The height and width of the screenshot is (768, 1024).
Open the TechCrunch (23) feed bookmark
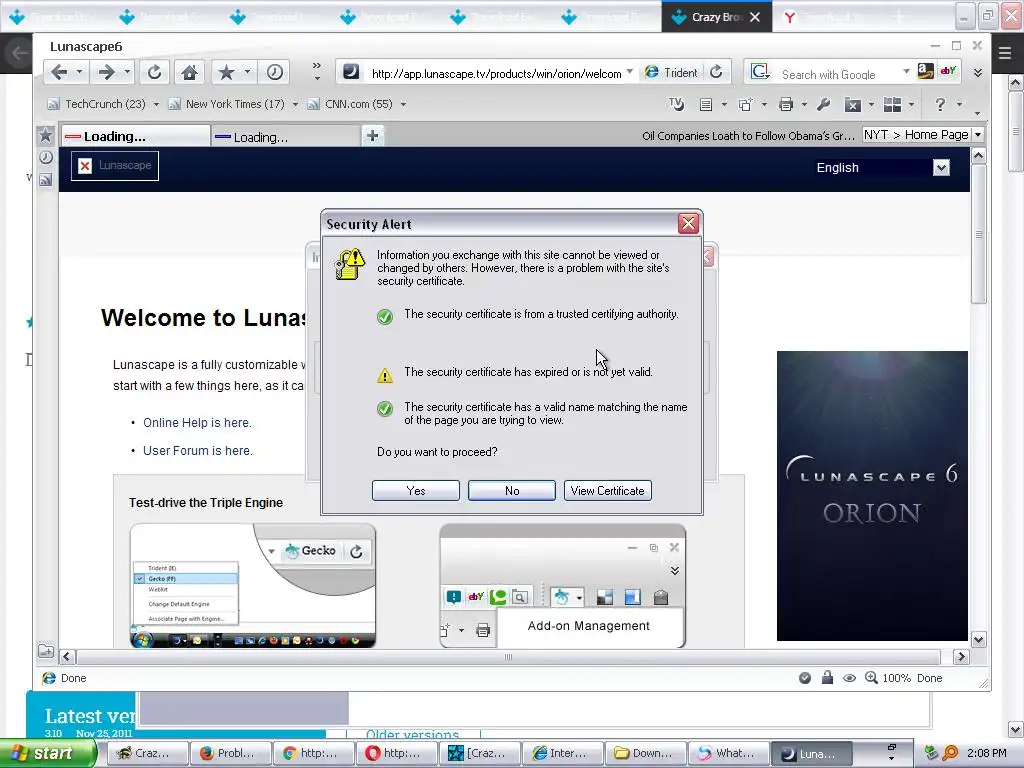(x=97, y=104)
